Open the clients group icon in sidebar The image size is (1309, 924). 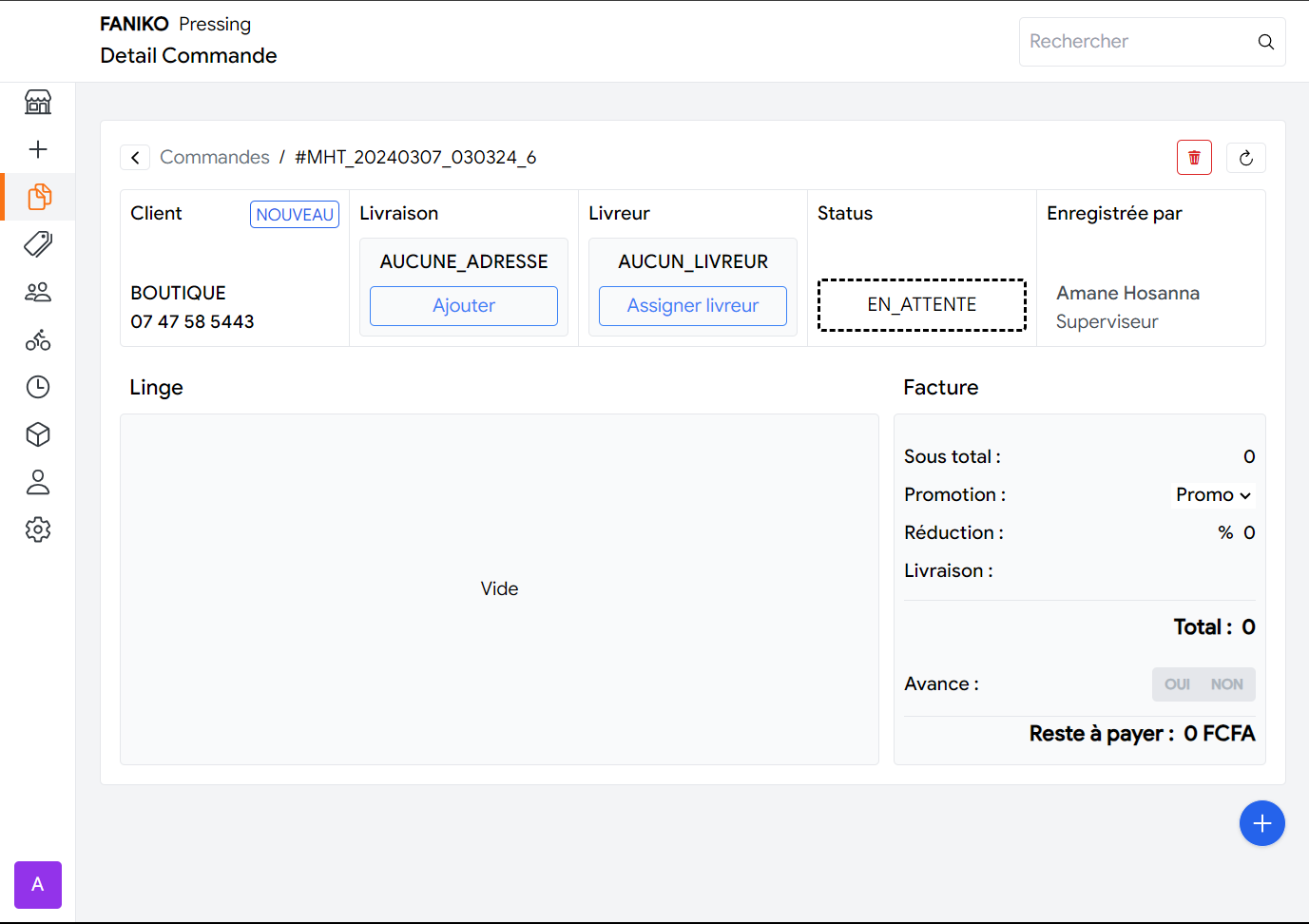[38, 292]
